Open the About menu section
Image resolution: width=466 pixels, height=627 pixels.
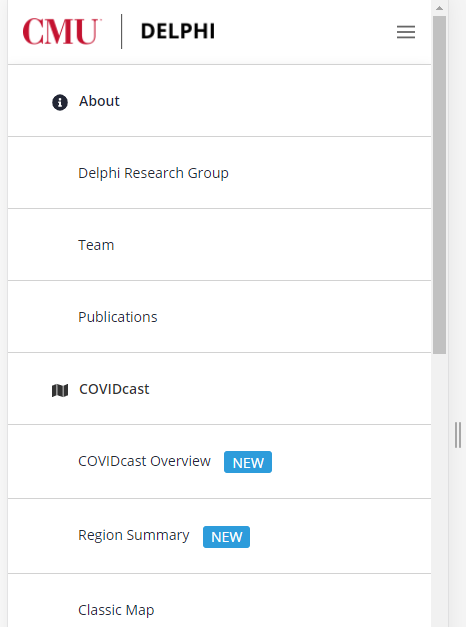pyautogui.click(x=219, y=101)
